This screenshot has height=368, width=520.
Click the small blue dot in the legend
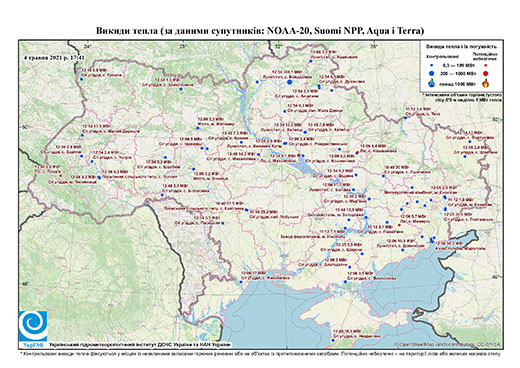(x=432, y=66)
